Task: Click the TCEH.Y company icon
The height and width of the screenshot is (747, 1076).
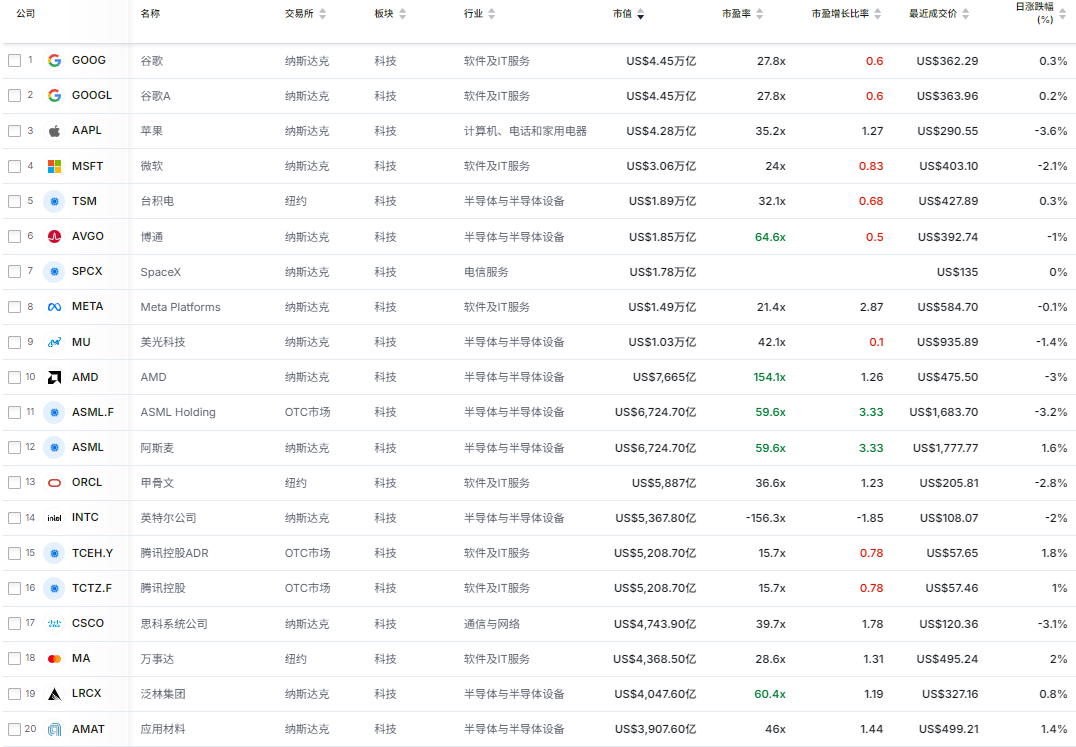Action: pos(54,553)
